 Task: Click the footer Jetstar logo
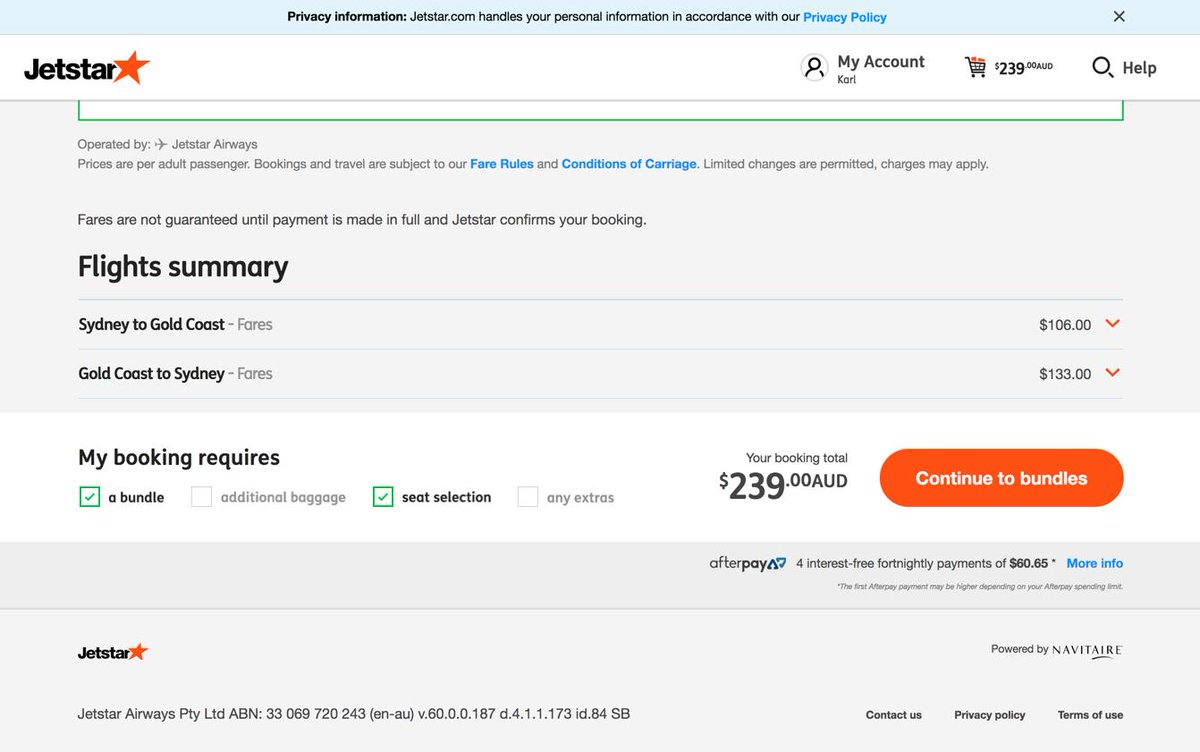pyautogui.click(x=113, y=652)
